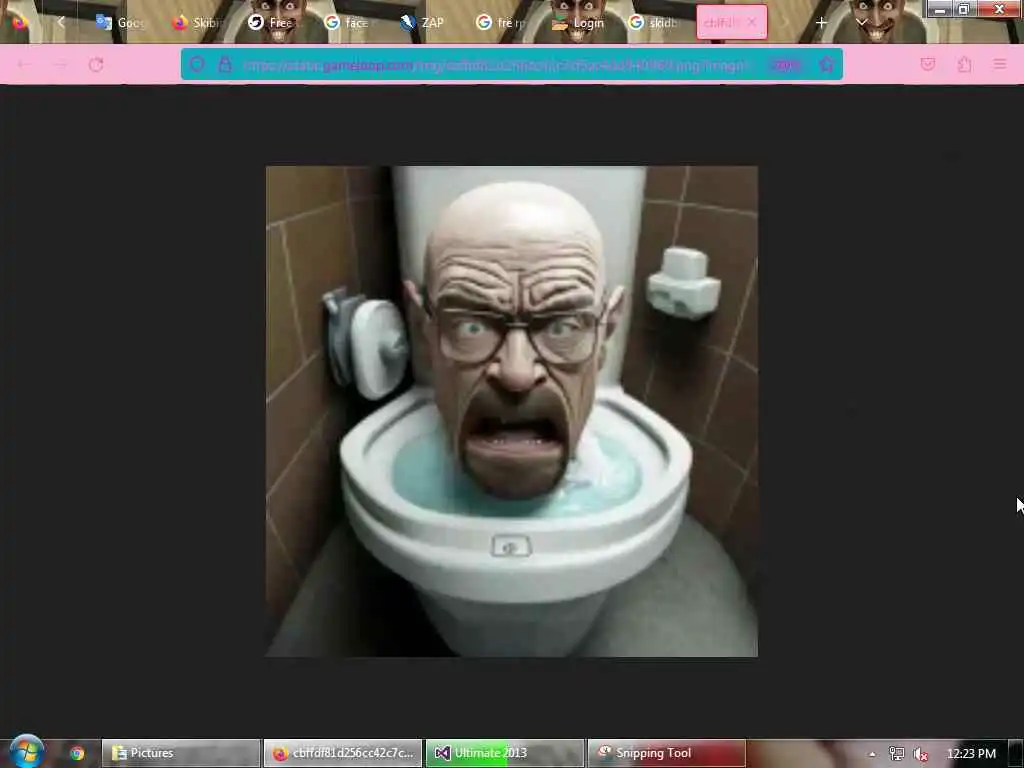Open the 'fre rp' Google tab
The image size is (1024, 768).
point(499,22)
